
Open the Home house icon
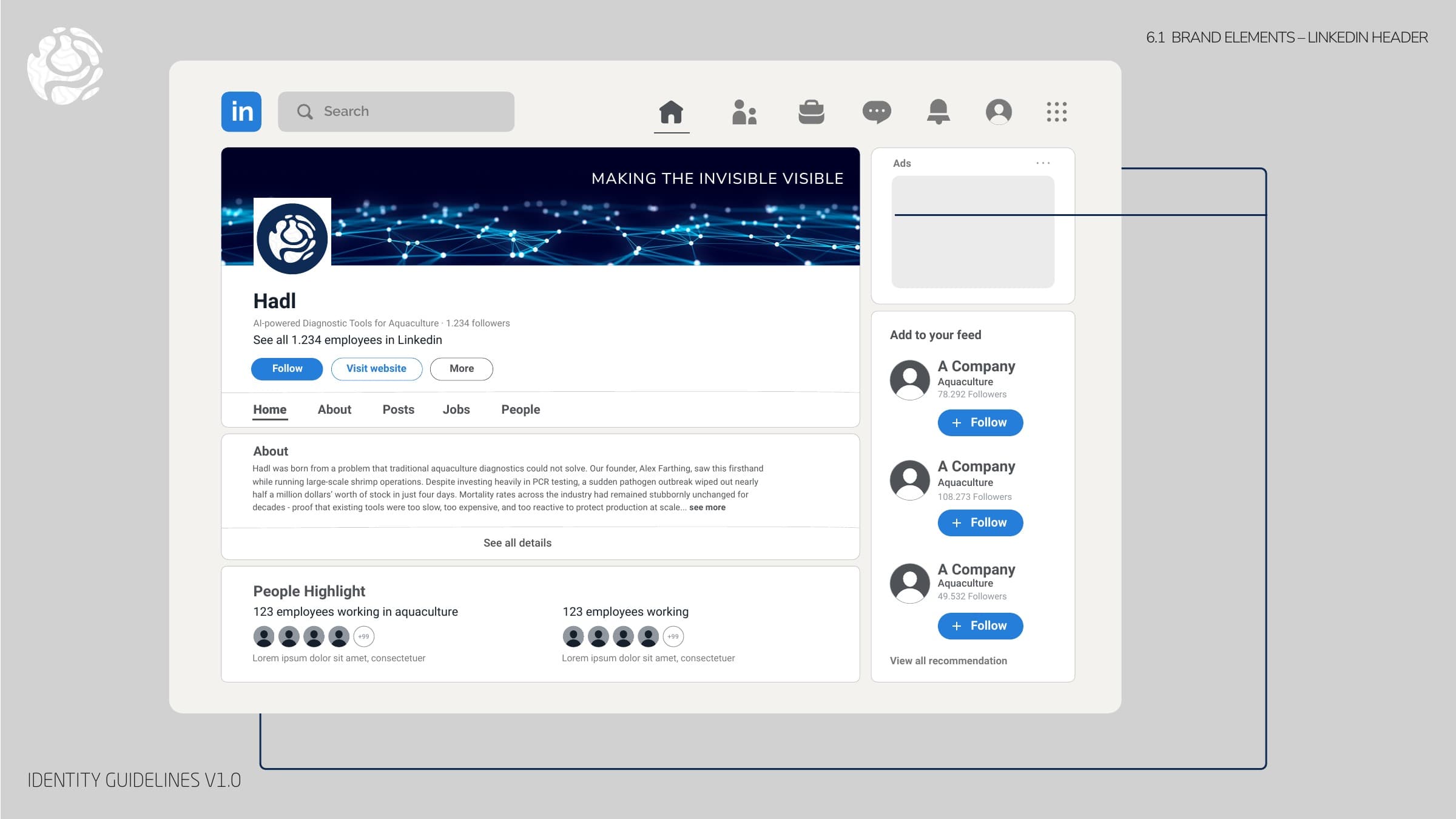(672, 112)
